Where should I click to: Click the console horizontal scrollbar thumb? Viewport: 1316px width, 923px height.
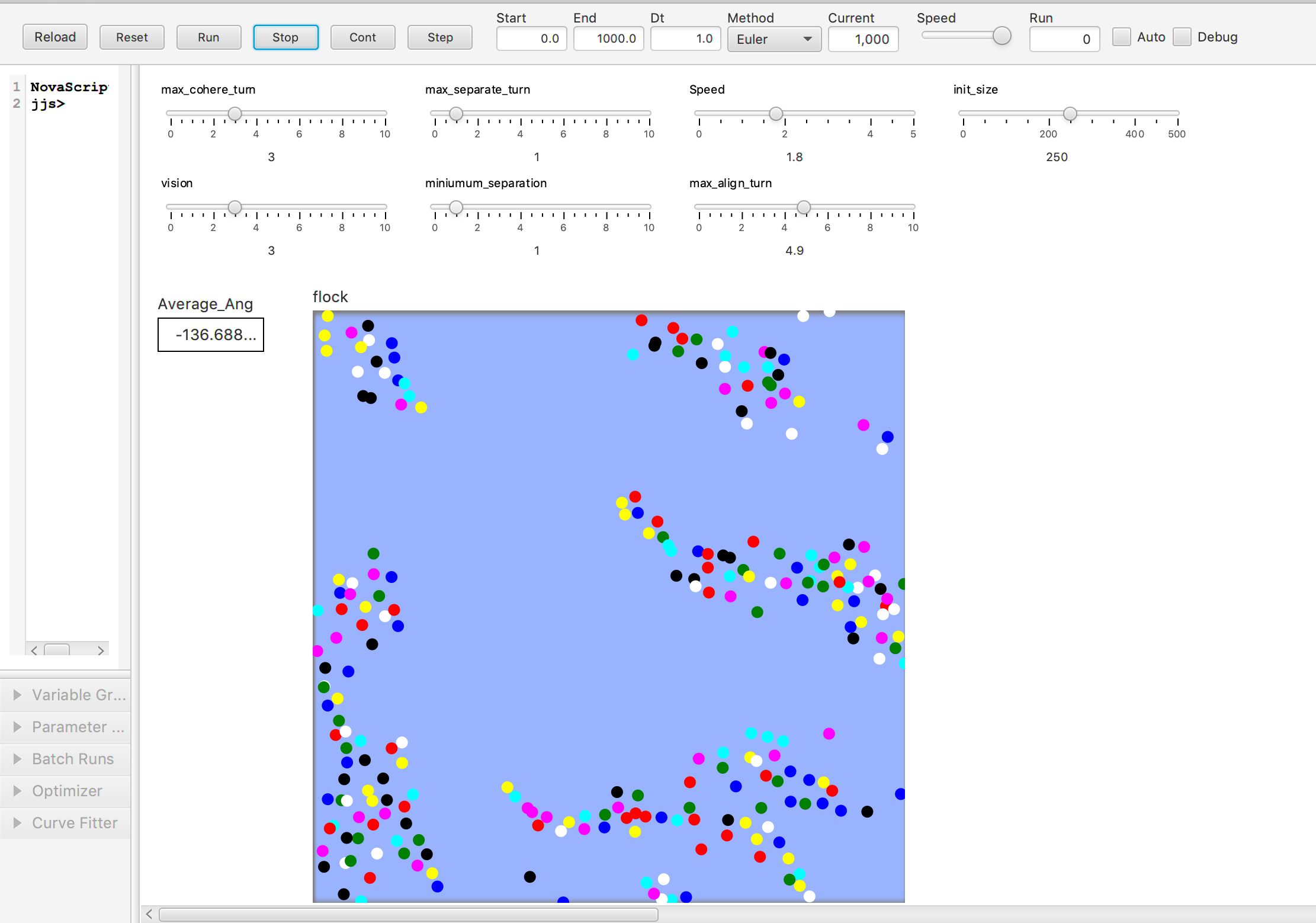(x=57, y=650)
